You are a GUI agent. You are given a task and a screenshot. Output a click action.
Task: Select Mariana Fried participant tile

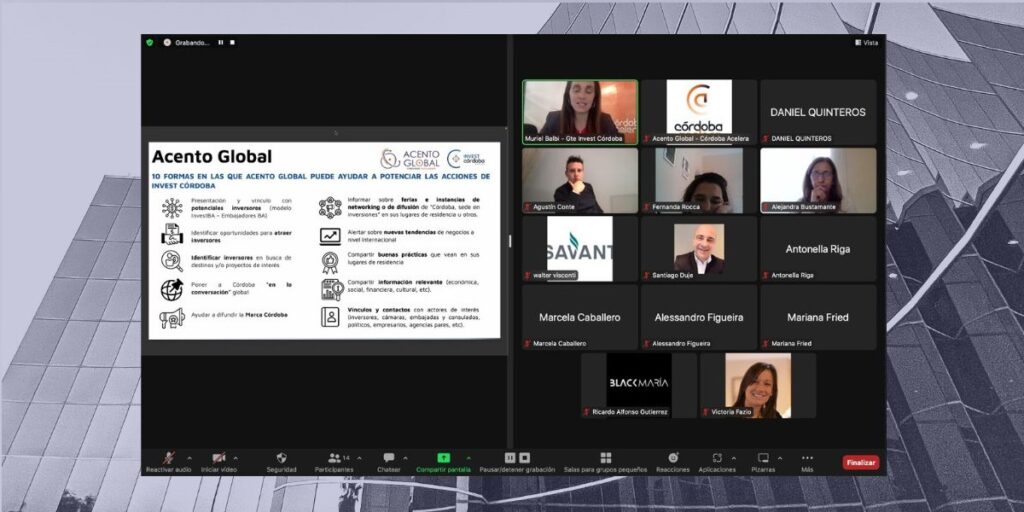point(818,317)
